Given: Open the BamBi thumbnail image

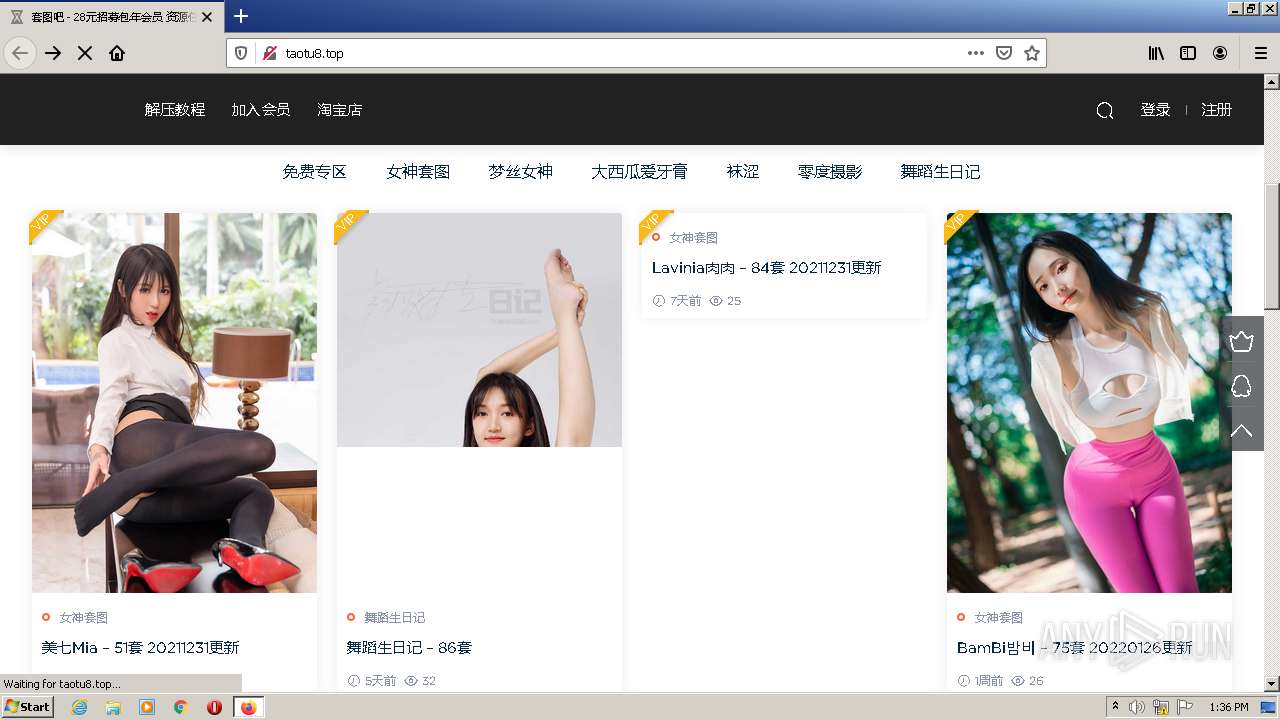Looking at the screenshot, I should [x=1089, y=403].
